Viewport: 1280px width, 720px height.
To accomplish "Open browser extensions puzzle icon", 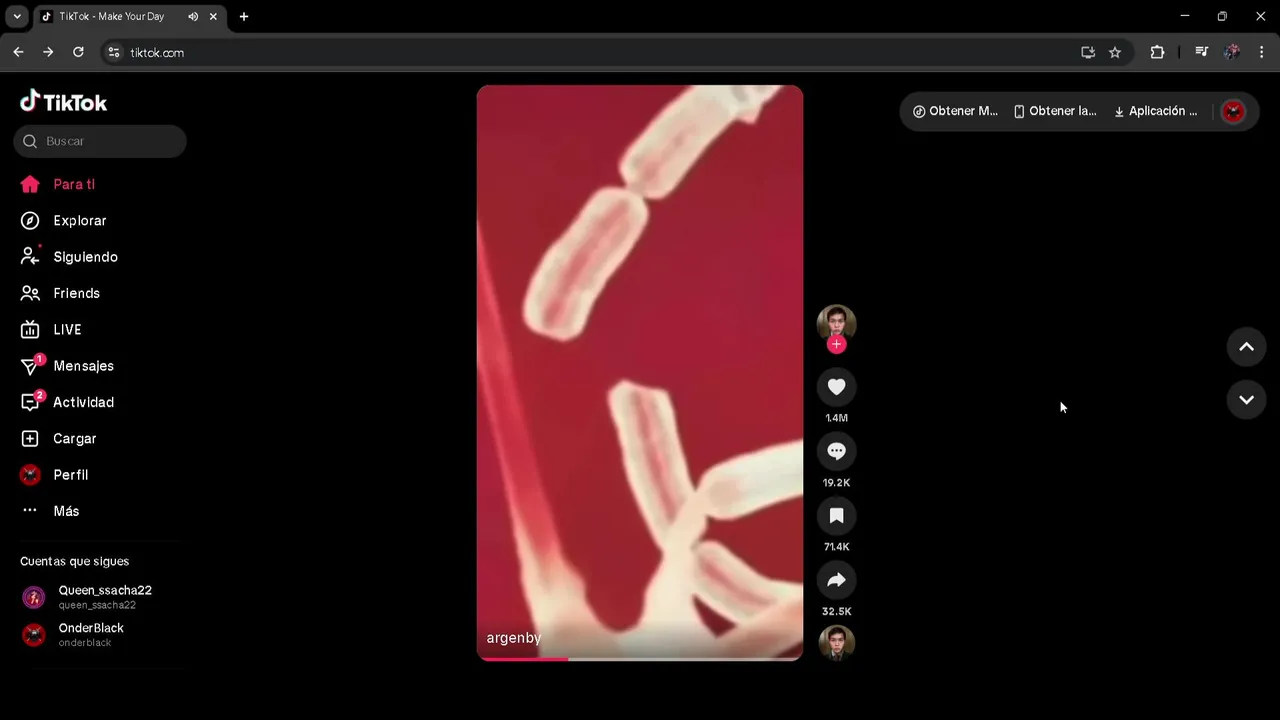I will click(x=1157, y=52).
